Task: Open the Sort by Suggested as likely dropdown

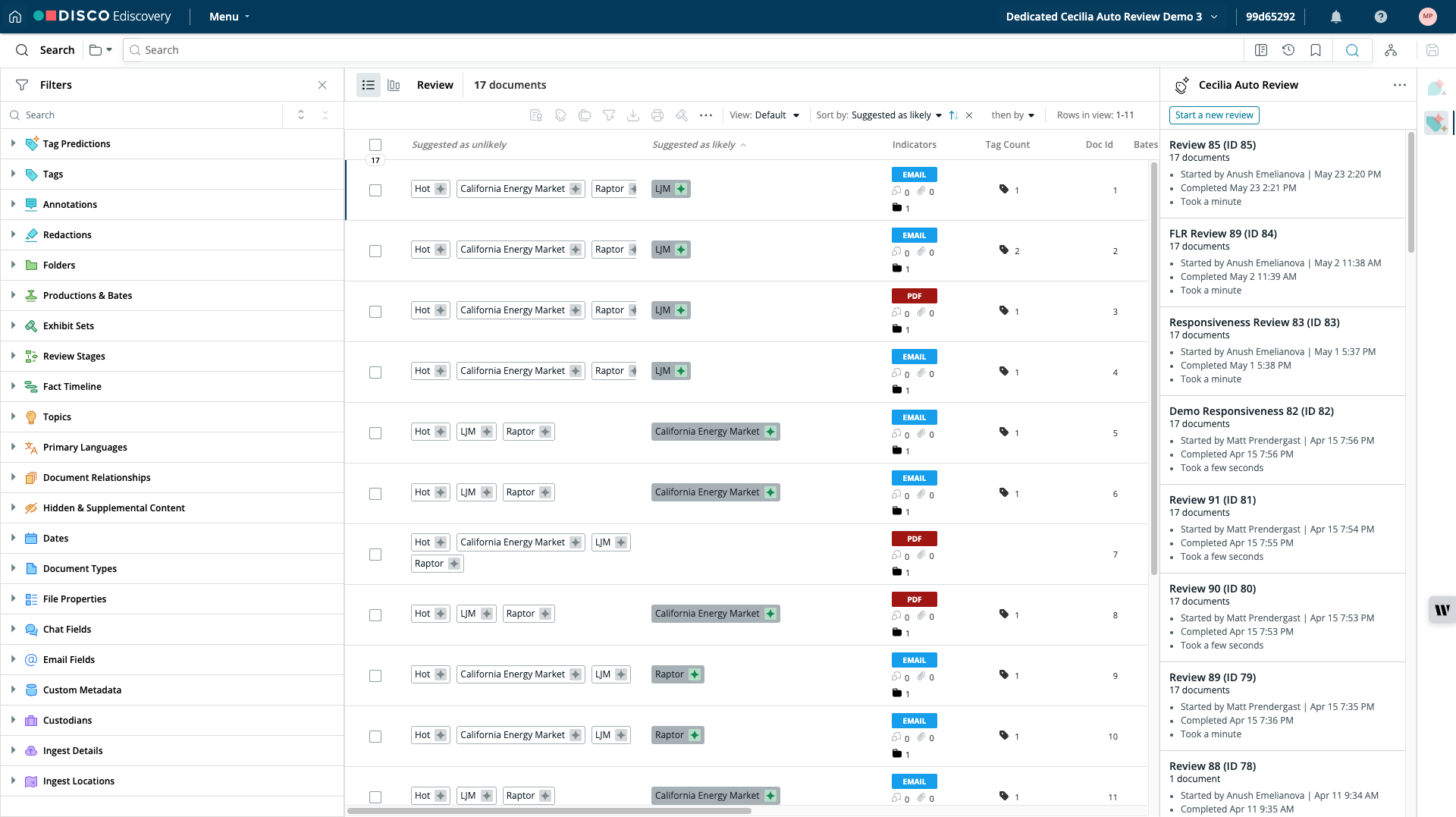Action: pyautogui.click(x=879, y=115)
